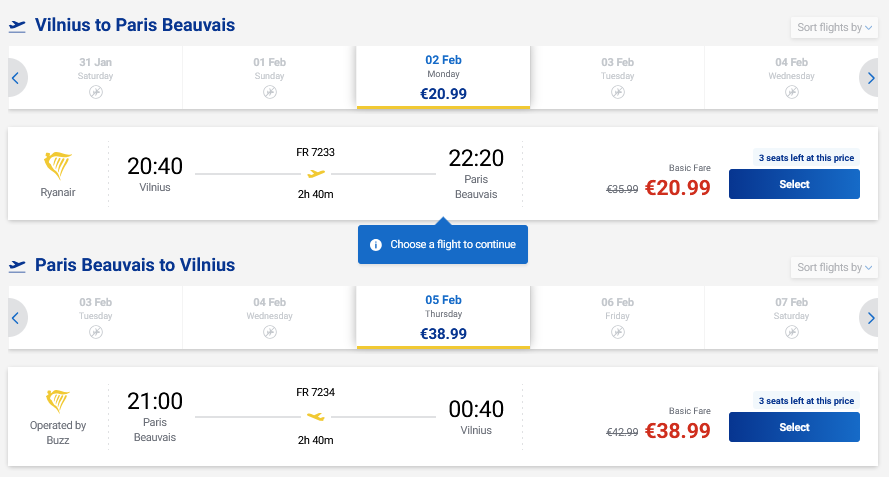Click the info icon in the tooltip

(376, 245)
